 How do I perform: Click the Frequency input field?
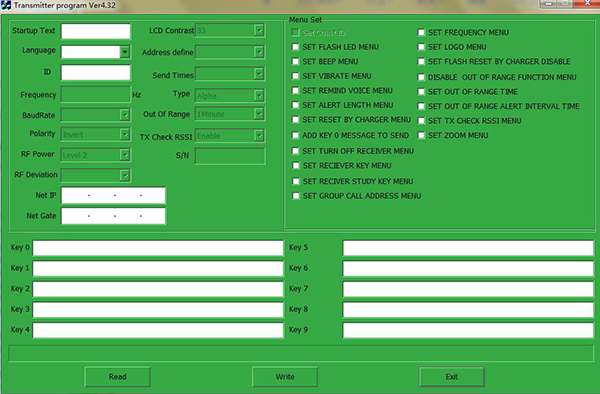96,94
